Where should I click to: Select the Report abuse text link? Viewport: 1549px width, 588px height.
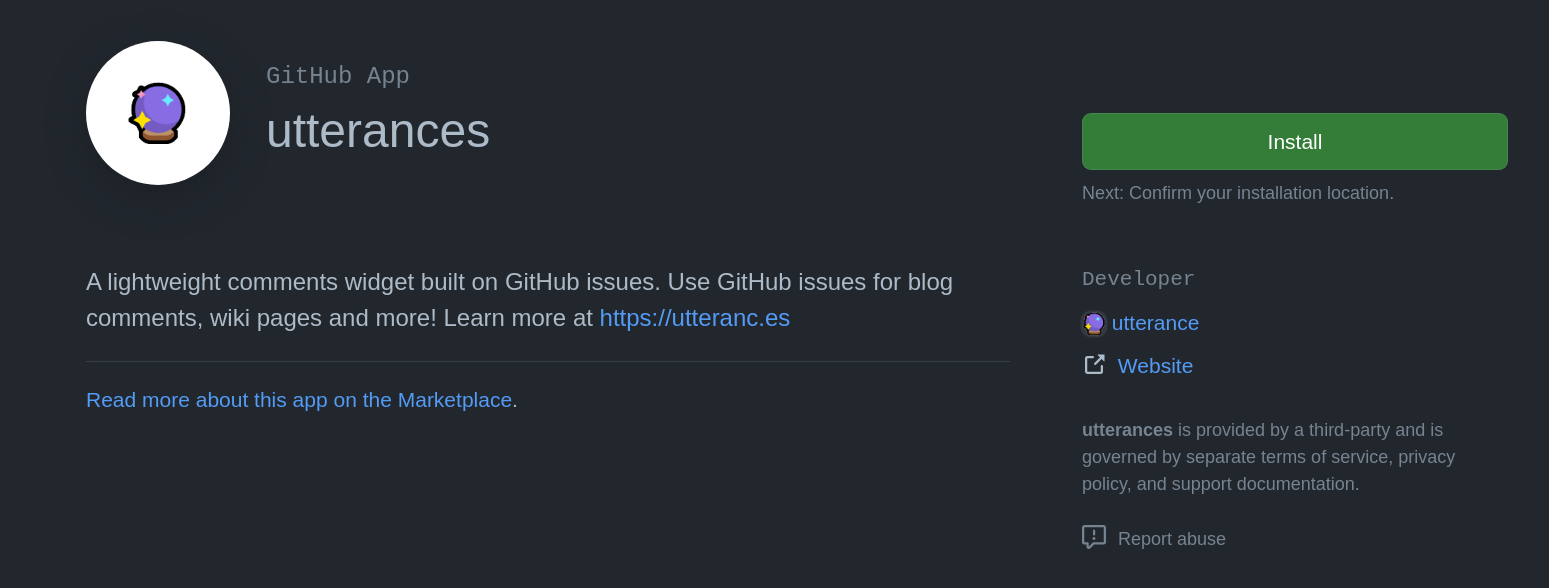pyautogui.click(x=1171, y=539)
